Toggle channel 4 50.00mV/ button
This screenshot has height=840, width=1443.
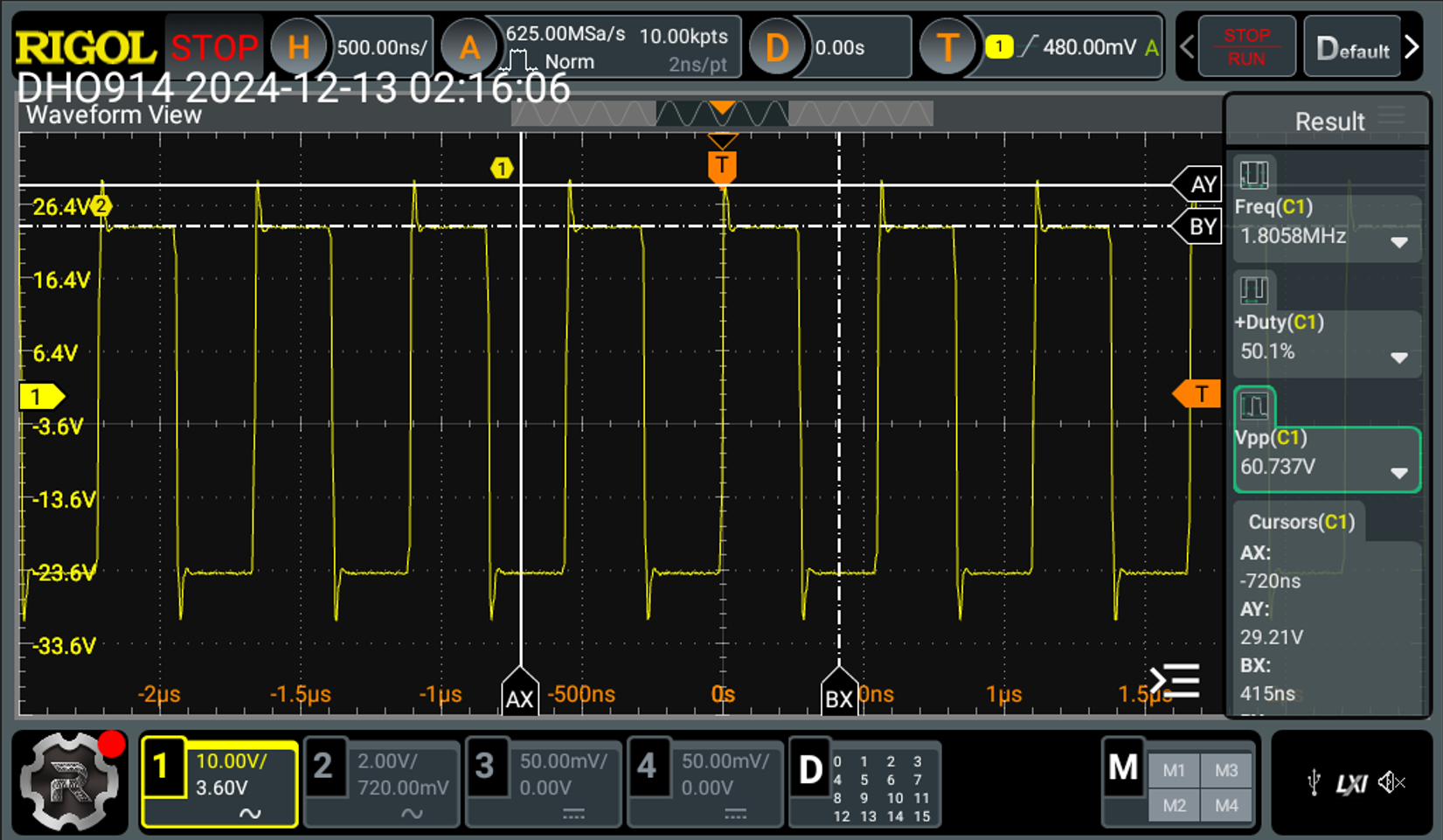tap(705, 782)
